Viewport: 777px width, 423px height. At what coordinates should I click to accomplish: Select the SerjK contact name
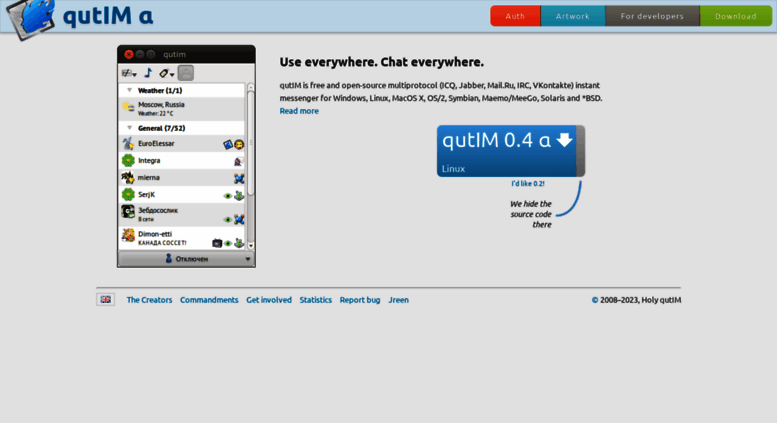click(x=147, y=195)
